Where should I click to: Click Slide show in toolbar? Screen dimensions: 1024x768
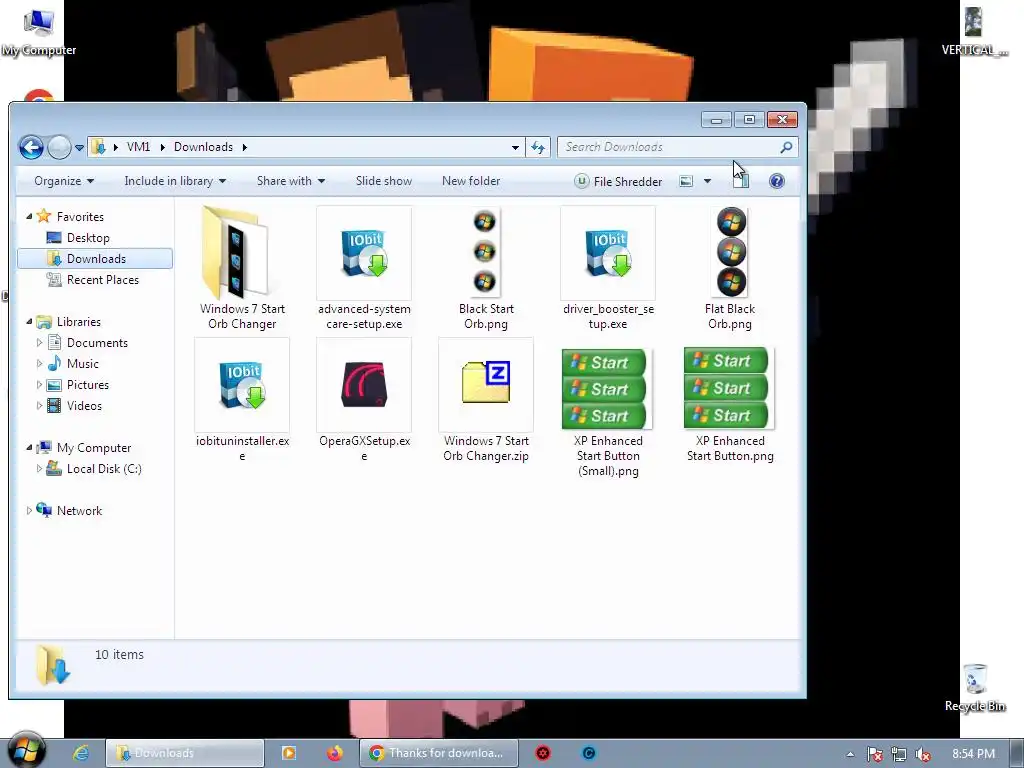tap(384, 181)
